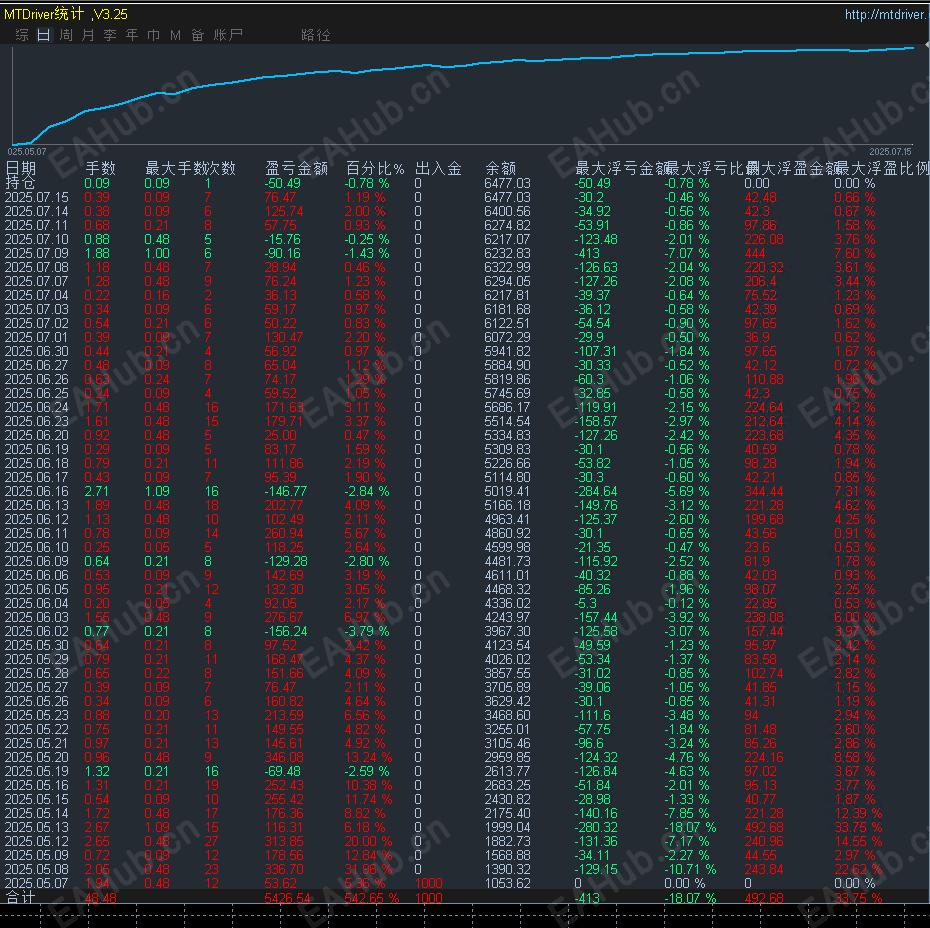The width and height of the screenshot is (930, 928).
Task: Click the balance 3967.30 on 2025.06.02
Action: pos(507,632)
